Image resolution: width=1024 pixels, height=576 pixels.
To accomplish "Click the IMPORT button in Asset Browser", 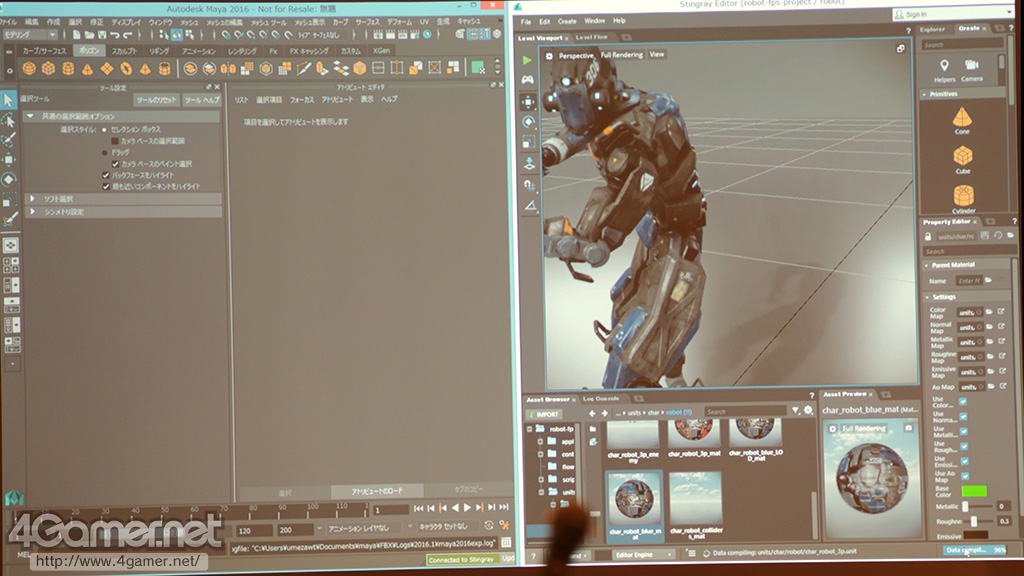I will pos(545,414).
